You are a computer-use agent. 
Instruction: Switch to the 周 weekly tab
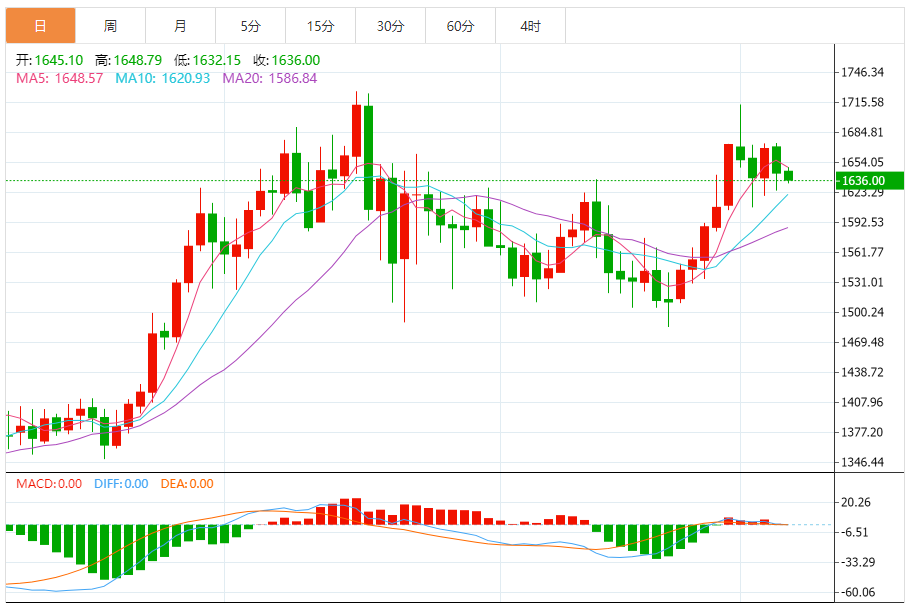[110, 26]
